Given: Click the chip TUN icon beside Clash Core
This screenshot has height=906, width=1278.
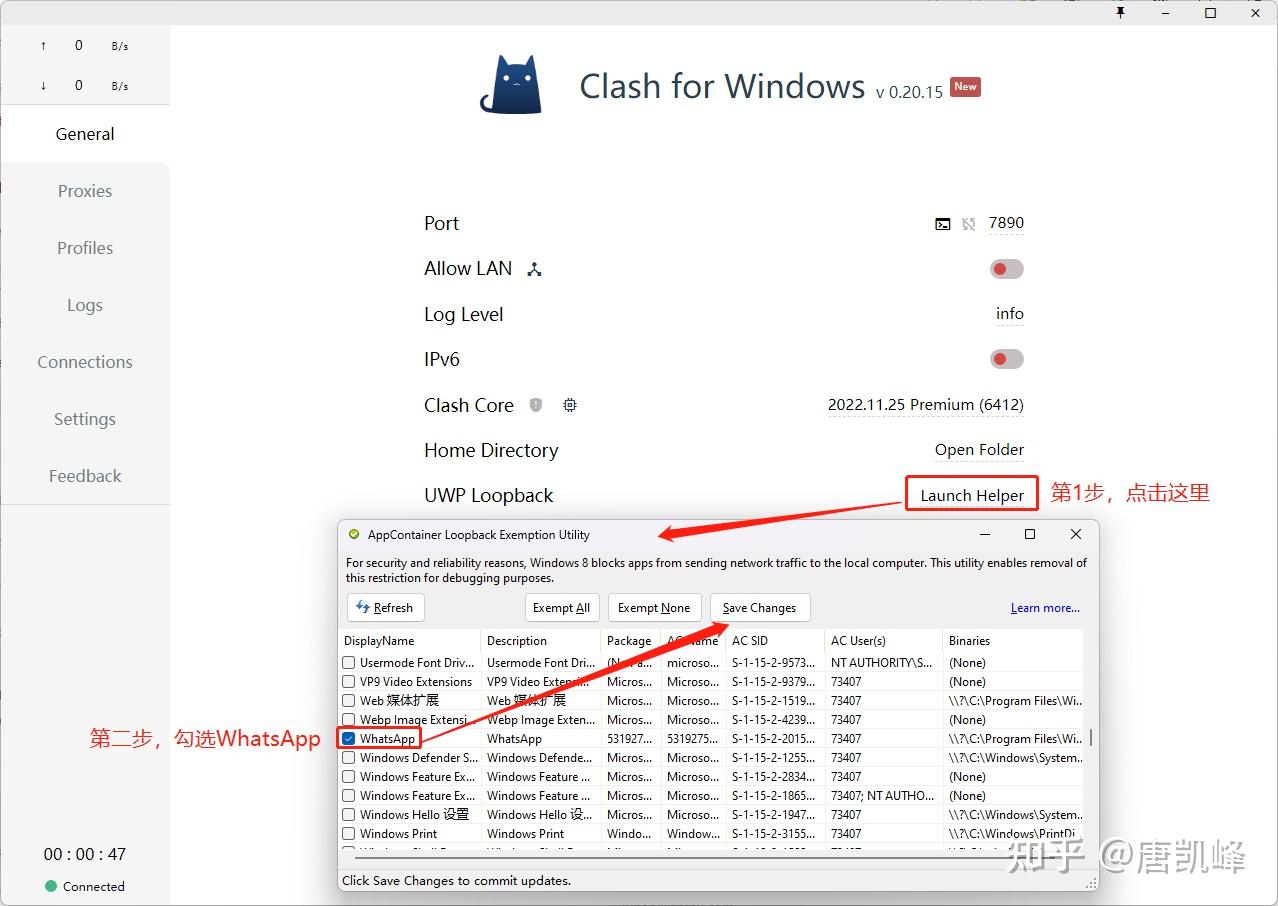Looking at the screenshot, I should tap(570, 405).
